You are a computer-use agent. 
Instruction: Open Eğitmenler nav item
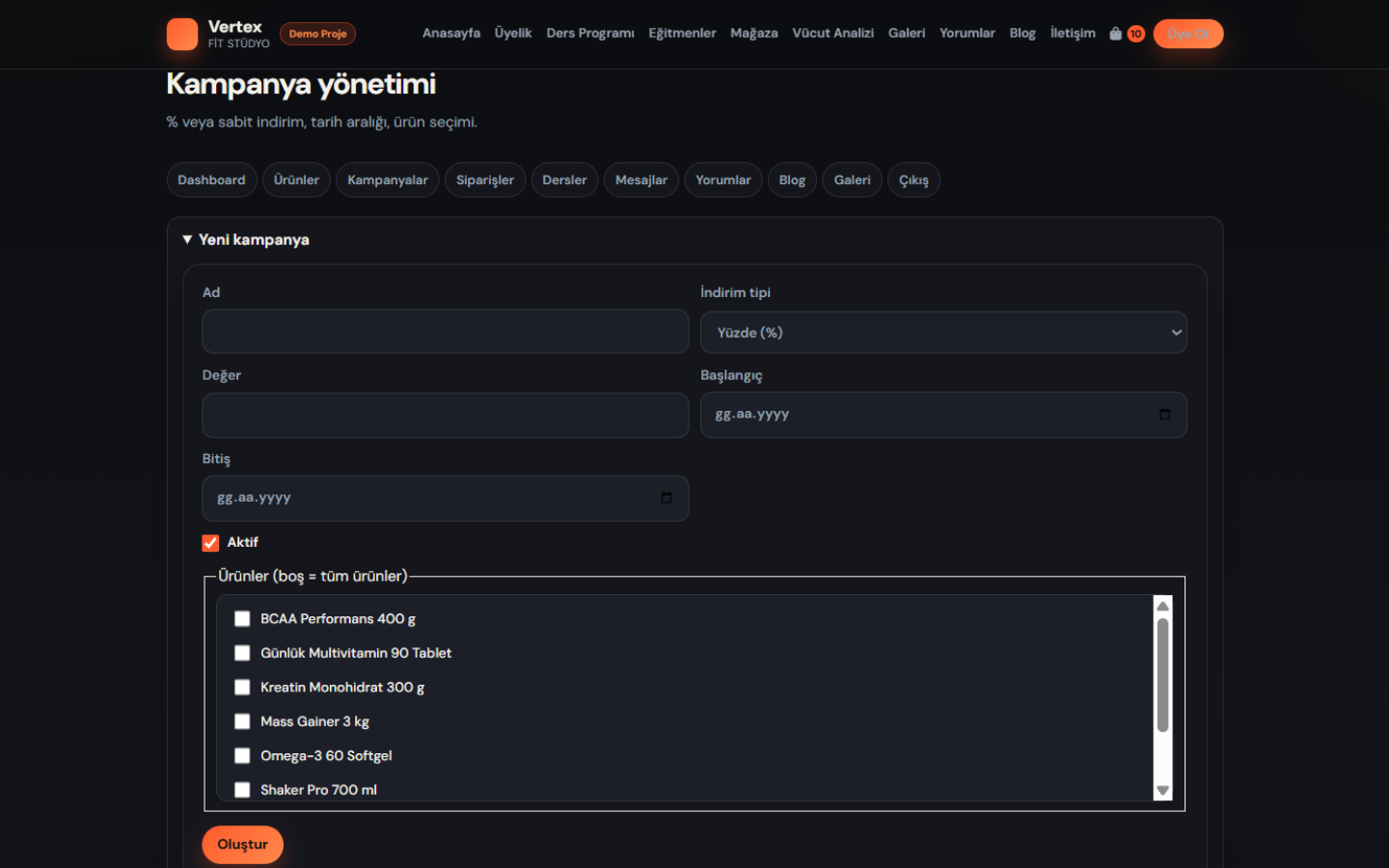(682, 34)
